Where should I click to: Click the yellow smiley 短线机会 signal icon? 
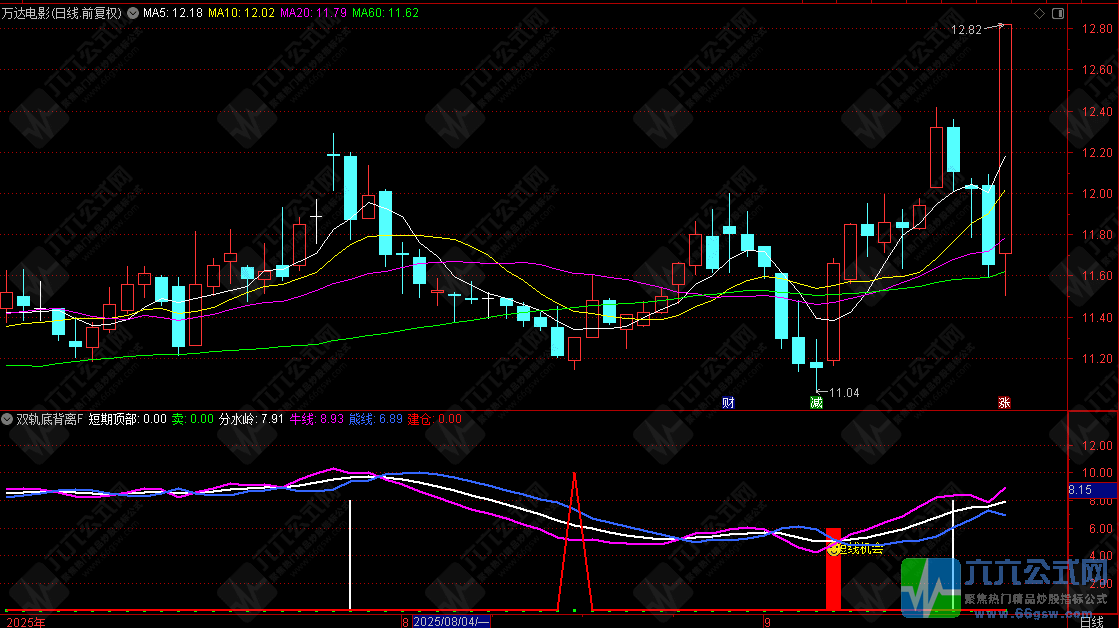pos(833,549)
